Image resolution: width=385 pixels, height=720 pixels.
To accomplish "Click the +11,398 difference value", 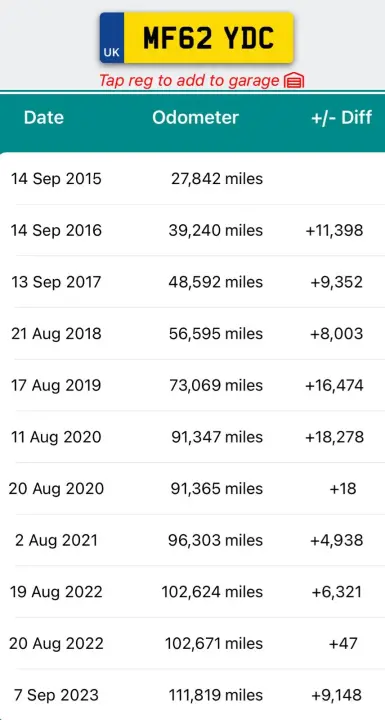I will (334, 230).
